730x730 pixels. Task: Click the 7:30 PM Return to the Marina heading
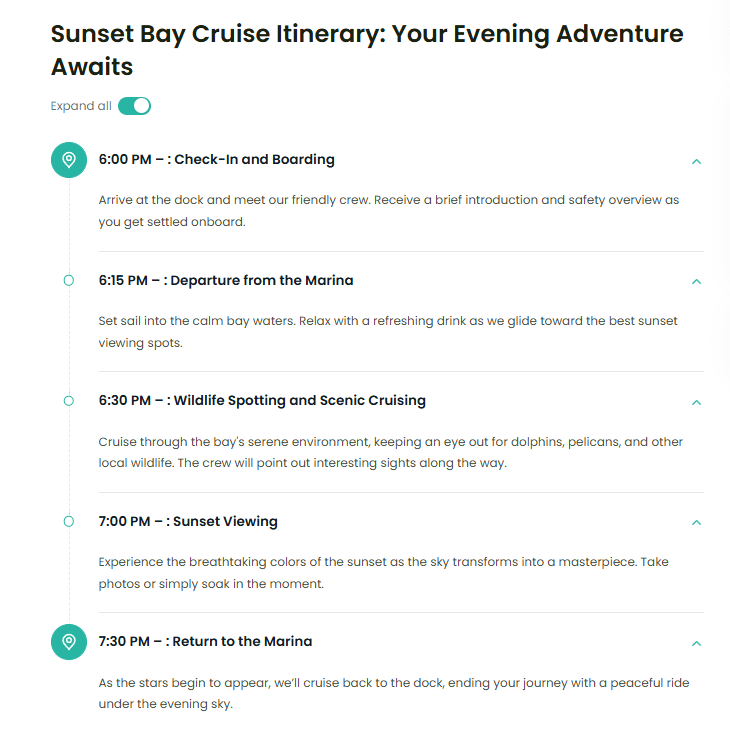pos(205,642)
